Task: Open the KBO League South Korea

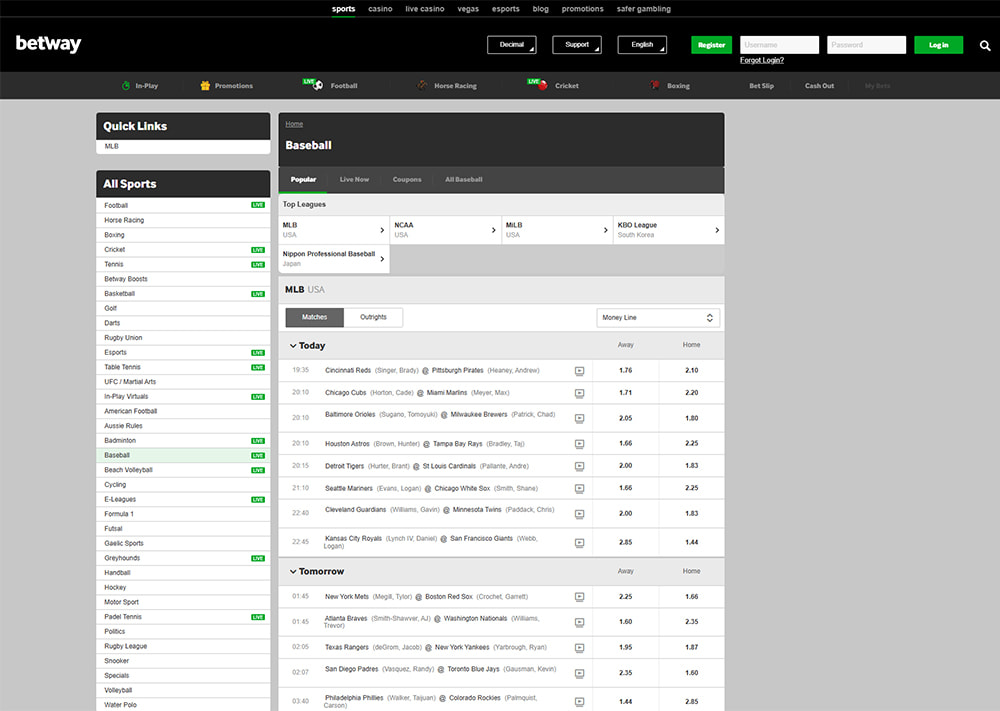Action: coord(668,230)
